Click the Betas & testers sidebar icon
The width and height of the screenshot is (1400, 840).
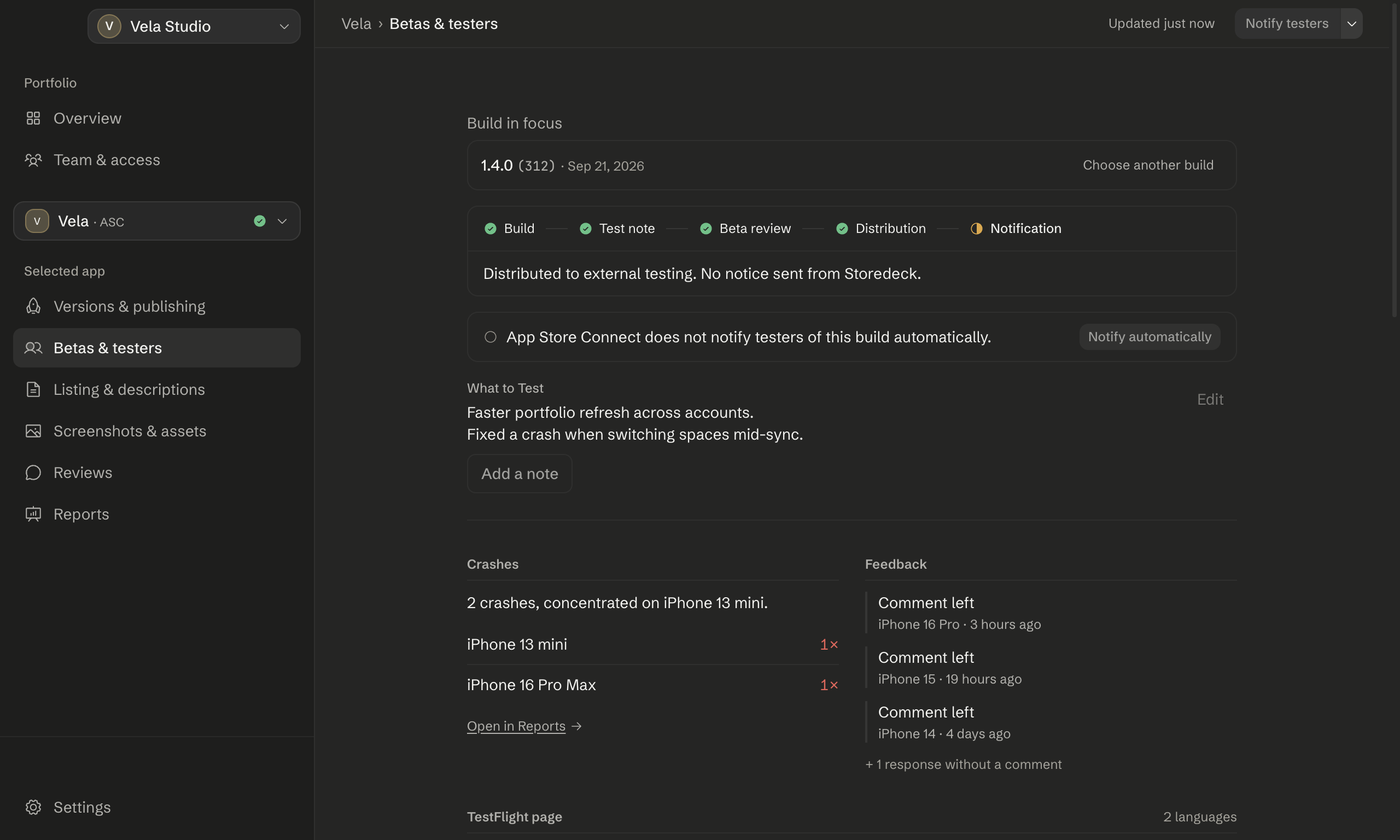point(33,348)
